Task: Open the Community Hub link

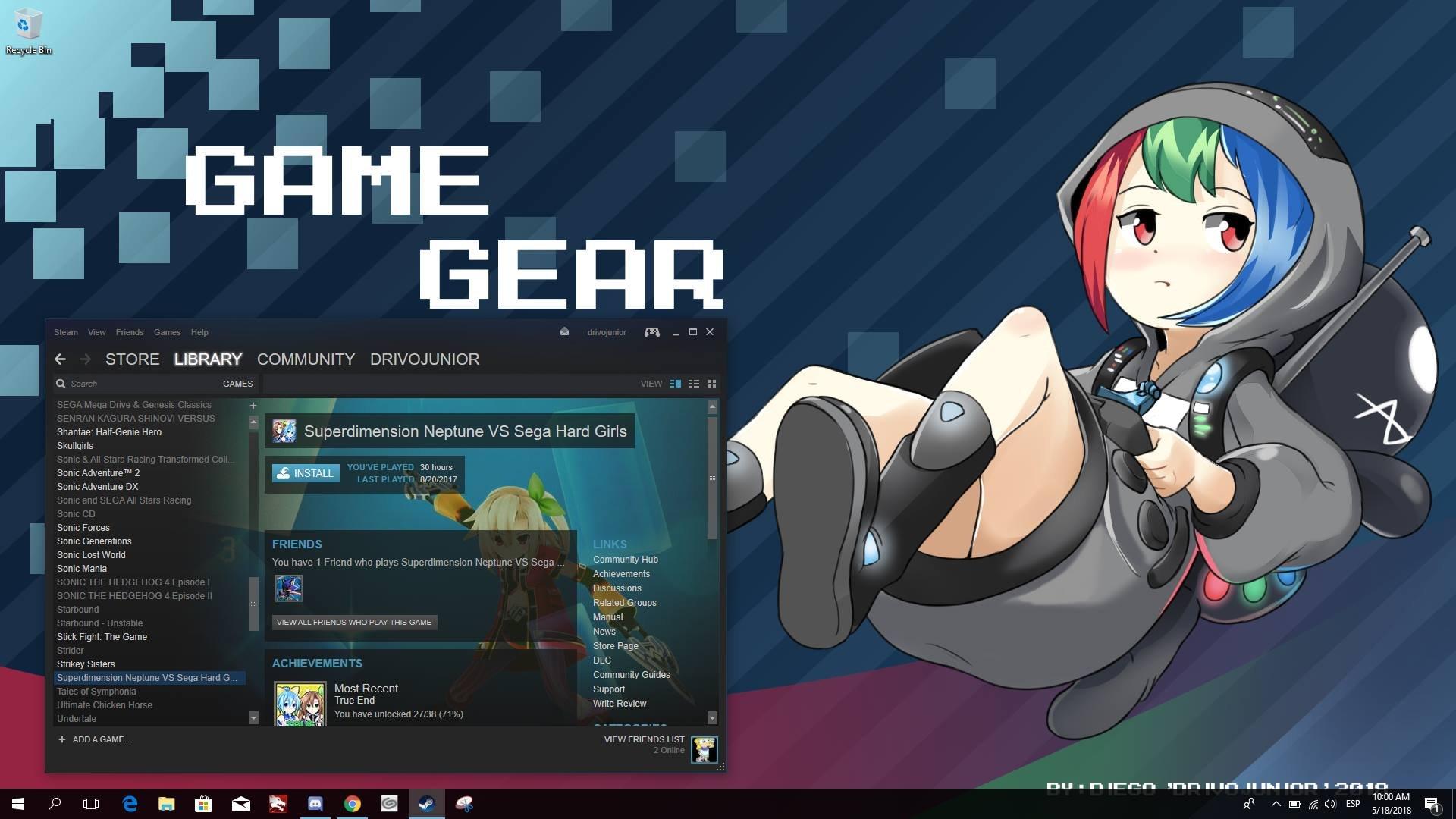Action: point(625,560)
